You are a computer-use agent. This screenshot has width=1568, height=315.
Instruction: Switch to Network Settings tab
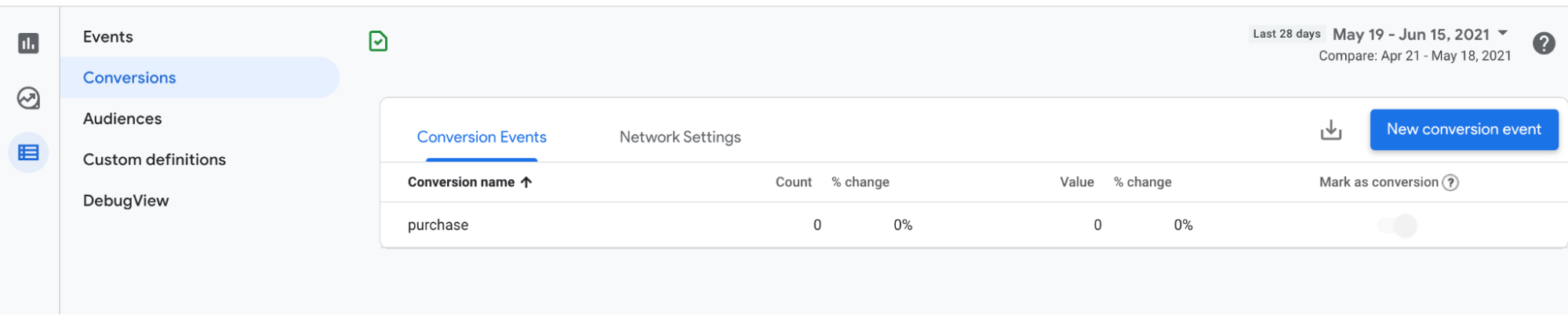680,137
